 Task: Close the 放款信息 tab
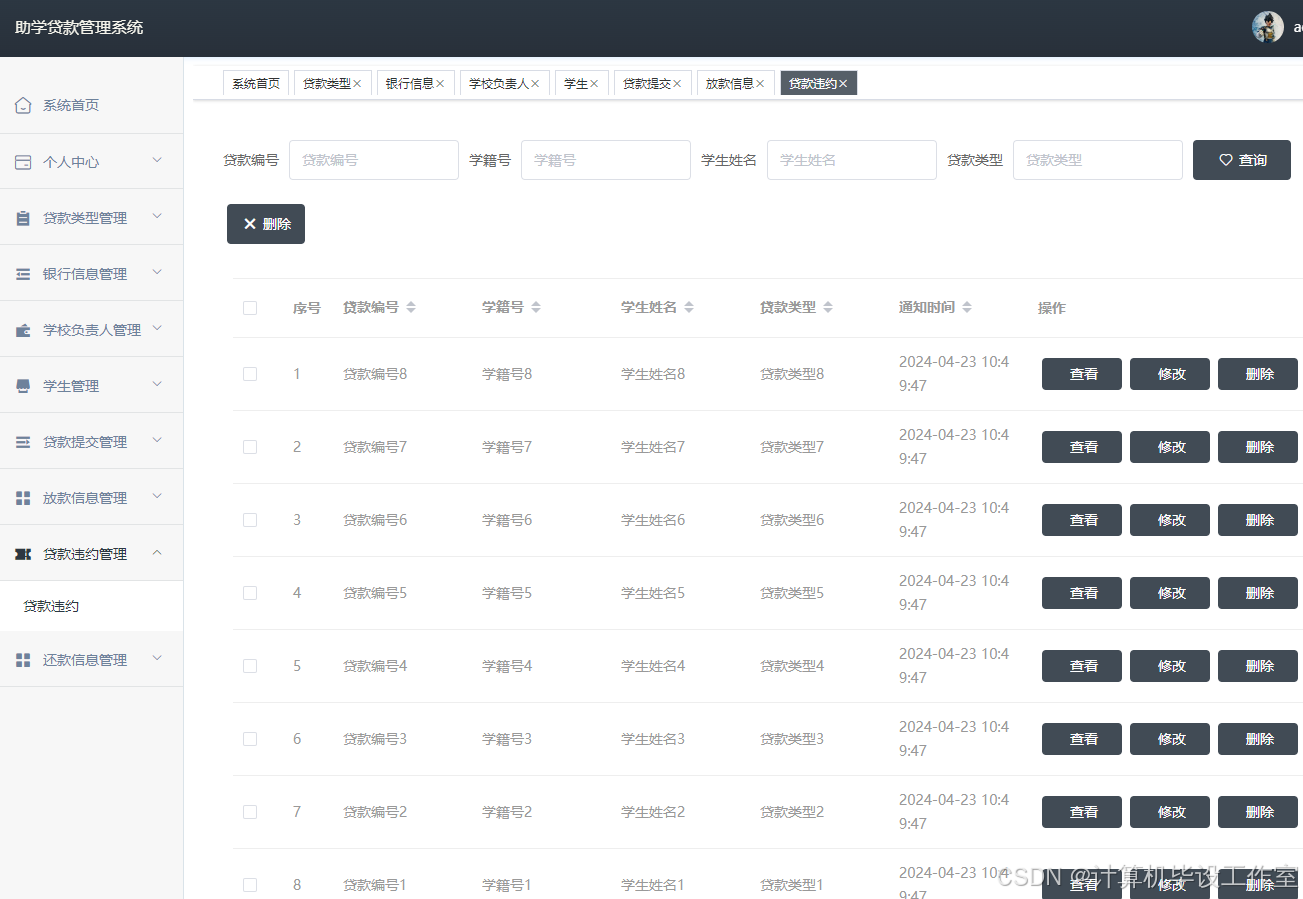coord(760,84)
